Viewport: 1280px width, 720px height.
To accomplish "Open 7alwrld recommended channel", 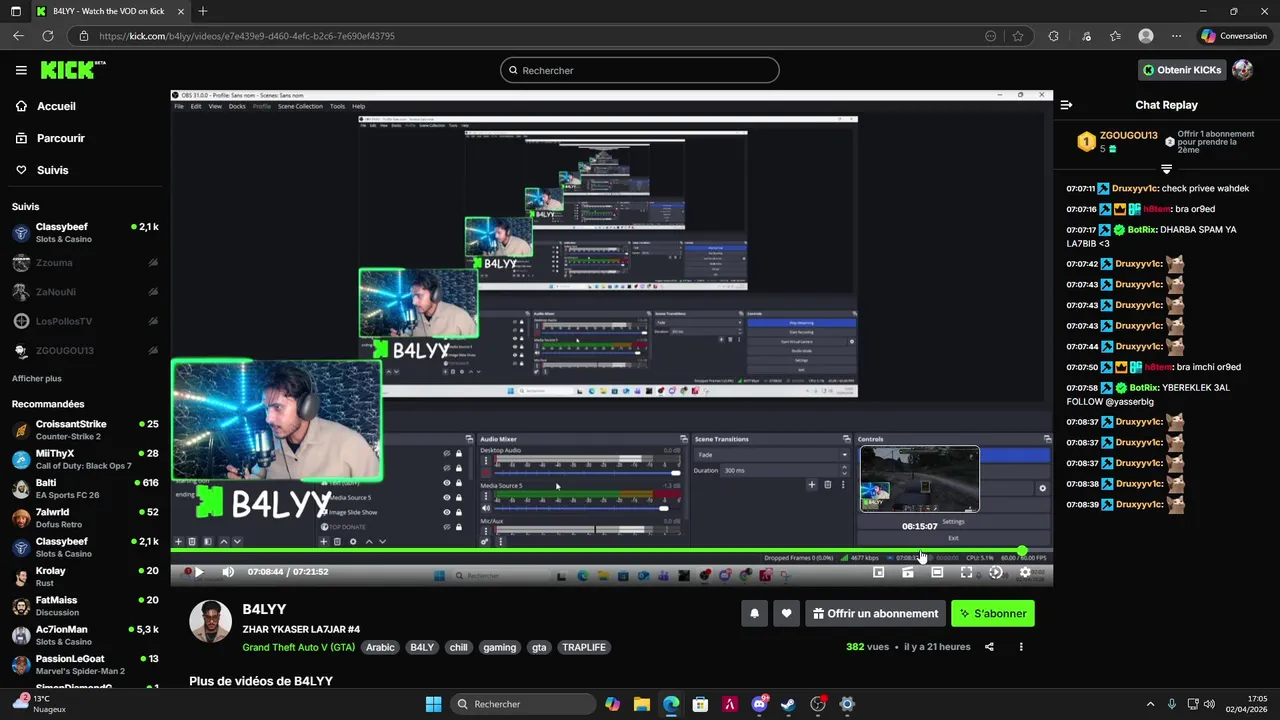I will coord(85,518).
